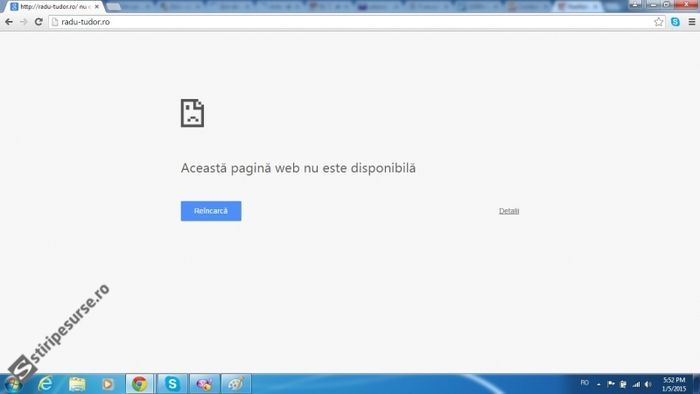This screenshot has width=700, height=394.
Task: Open the Detalii link
Action: [509, 211]
